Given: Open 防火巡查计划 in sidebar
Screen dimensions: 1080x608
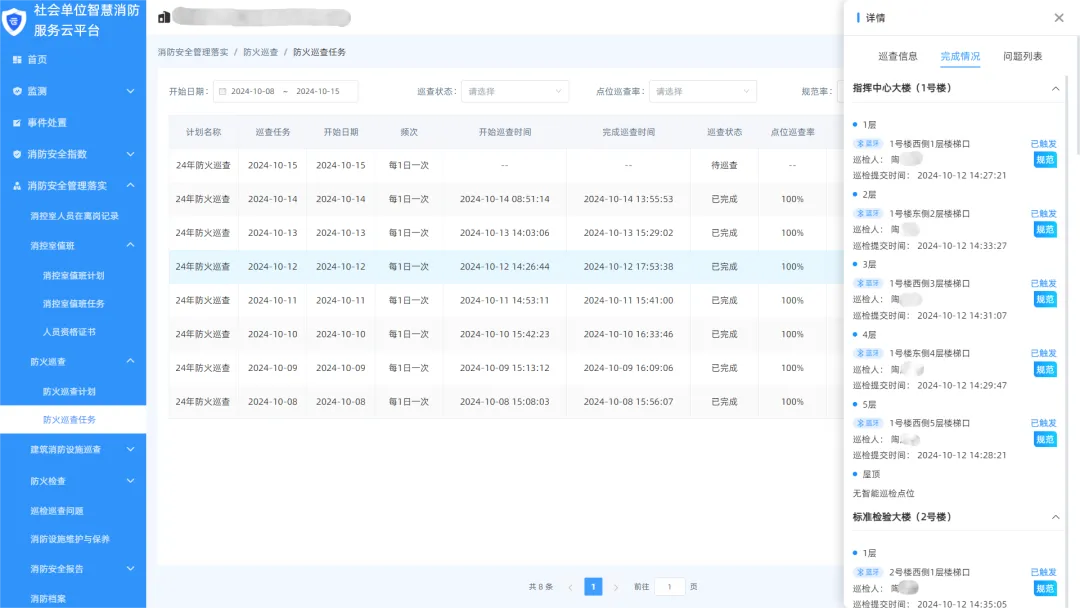Looking at the screenshot, I should click(x=69, y=392).
